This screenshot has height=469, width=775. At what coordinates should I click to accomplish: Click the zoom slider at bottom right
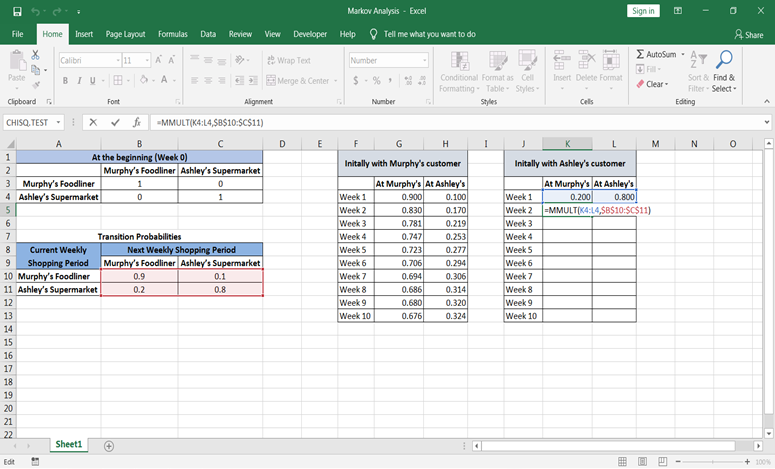[x=712, y=461]
